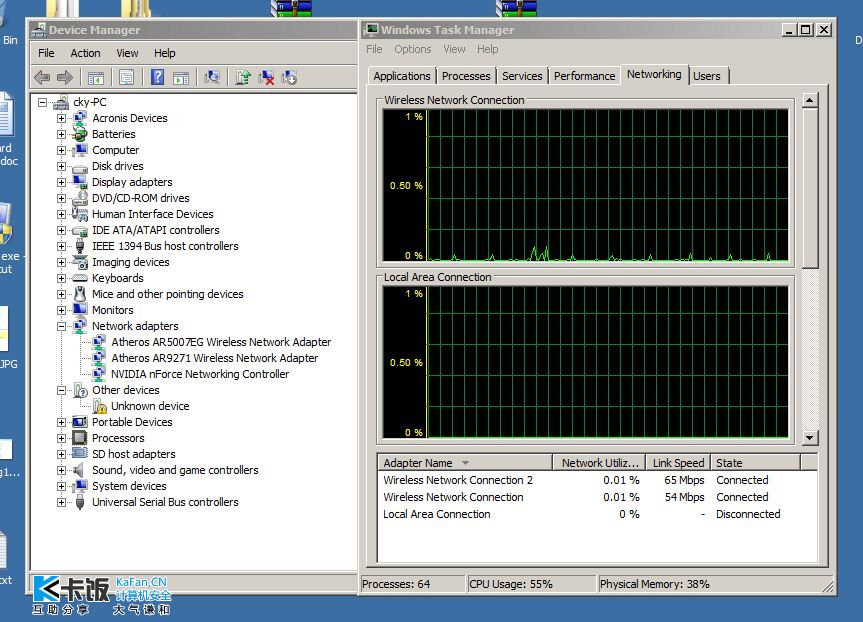Switch to the Processes tab
This screenshot has width=863, height=622.
tap(466, 76)
